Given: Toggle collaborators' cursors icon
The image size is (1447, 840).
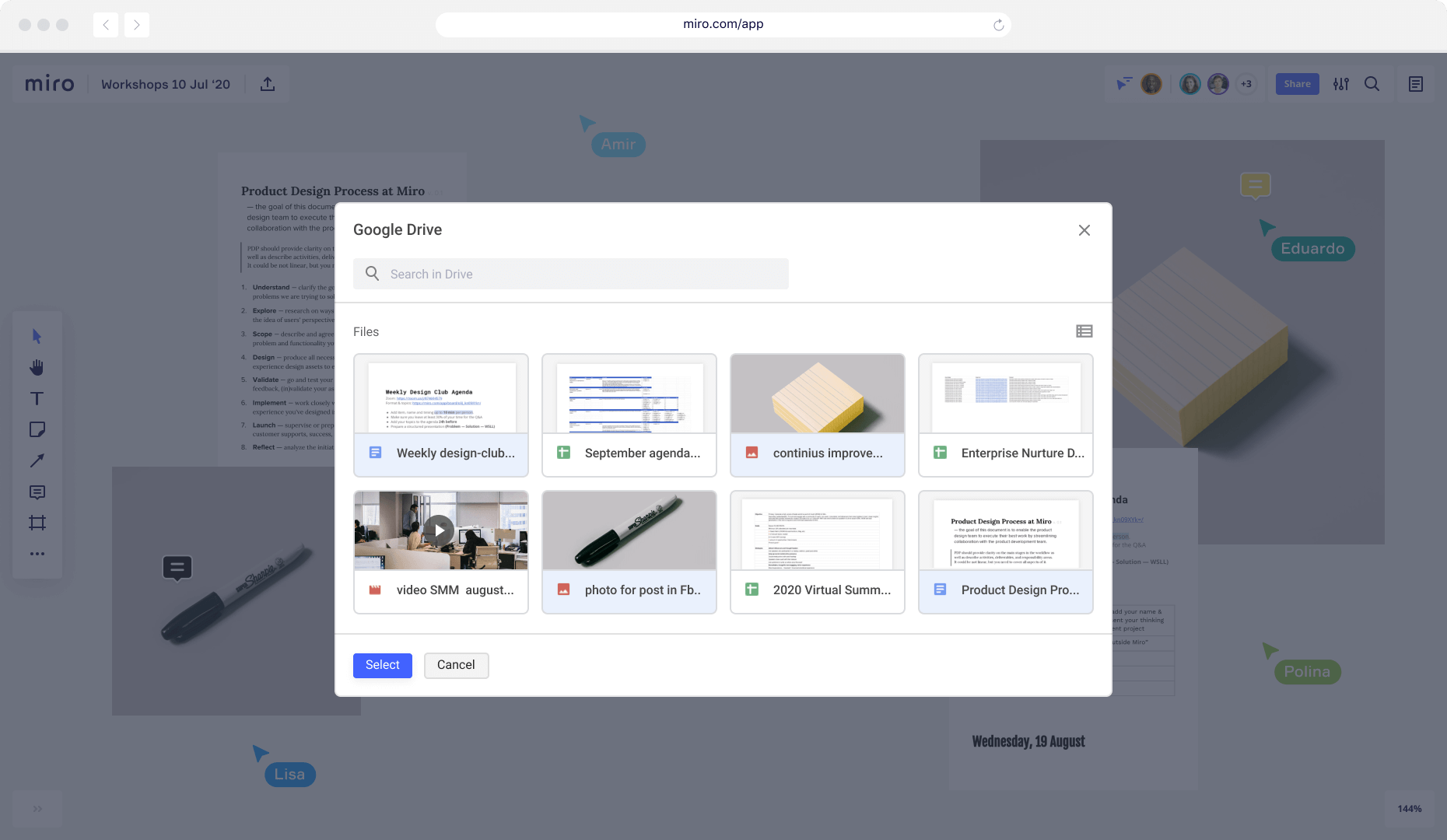Looking at the screenshot, I should [1124, 83].
